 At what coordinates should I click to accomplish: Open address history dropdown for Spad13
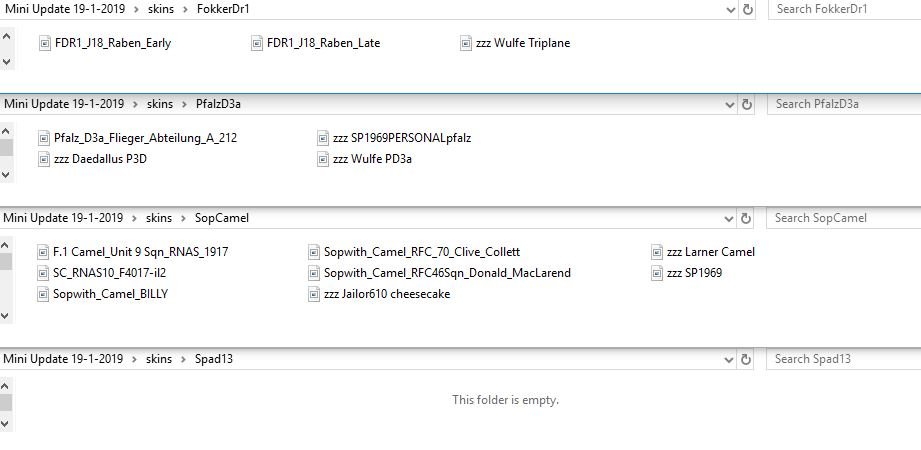pos(731,359)
